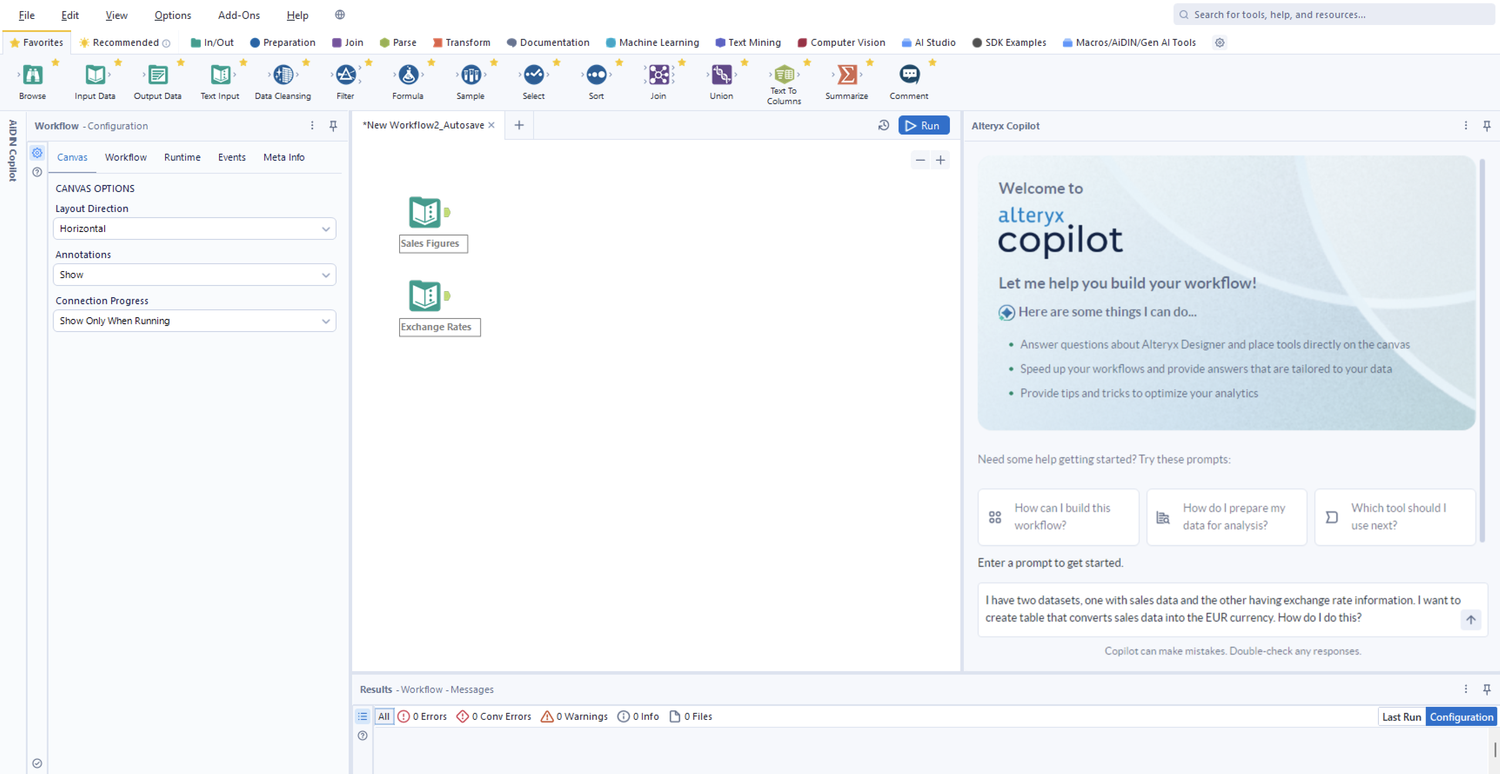The image size is (1500, 774).
Task: Click the 'Which tool should I use next?' prompt
Action: (1394, 517)
